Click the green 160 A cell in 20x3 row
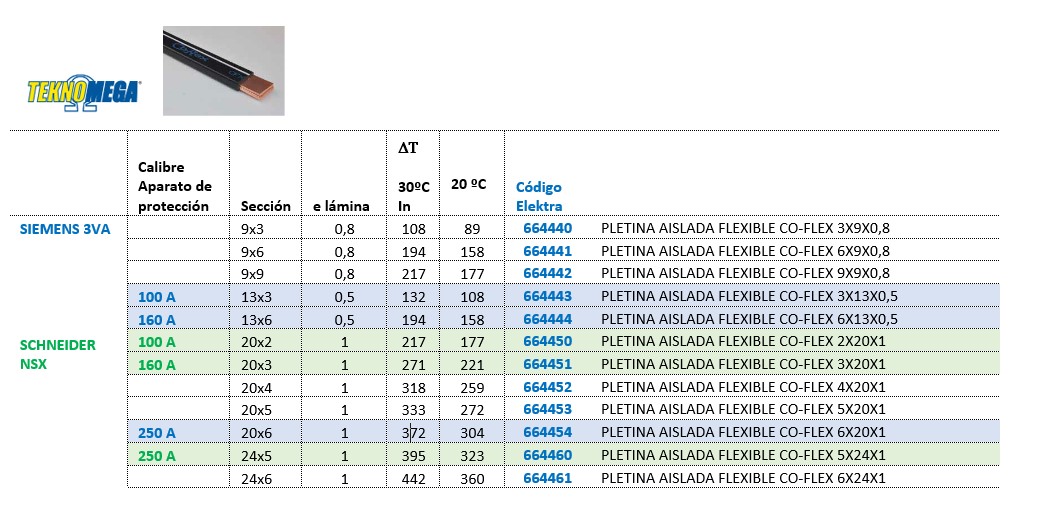Image resolution: width=1048 pixels, height=514 pixels. click(156, 365)
